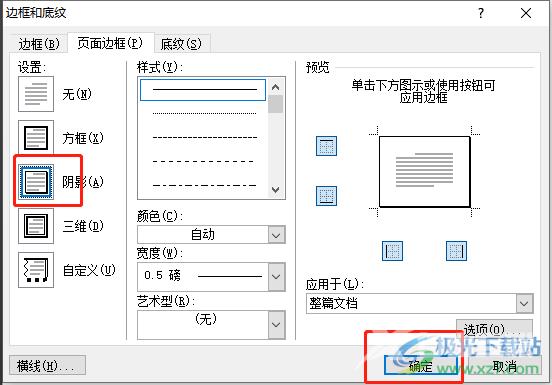Choose the long-dashed line style
Image resolution: width=552 pixels, height=385 pixels.
pyautogui.click(x=203, y=162)
